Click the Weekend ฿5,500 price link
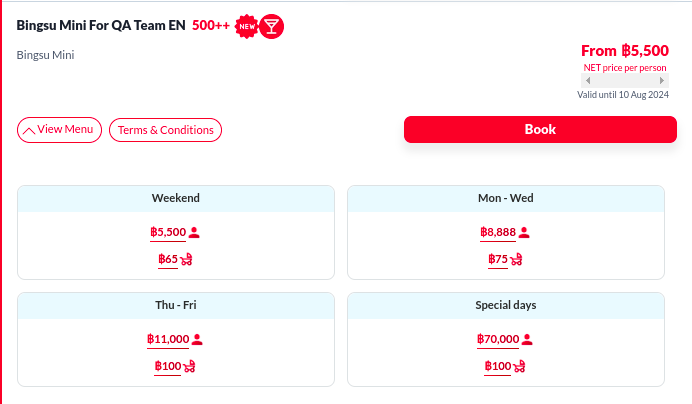 pyautogui.click(x=168, y=232)
